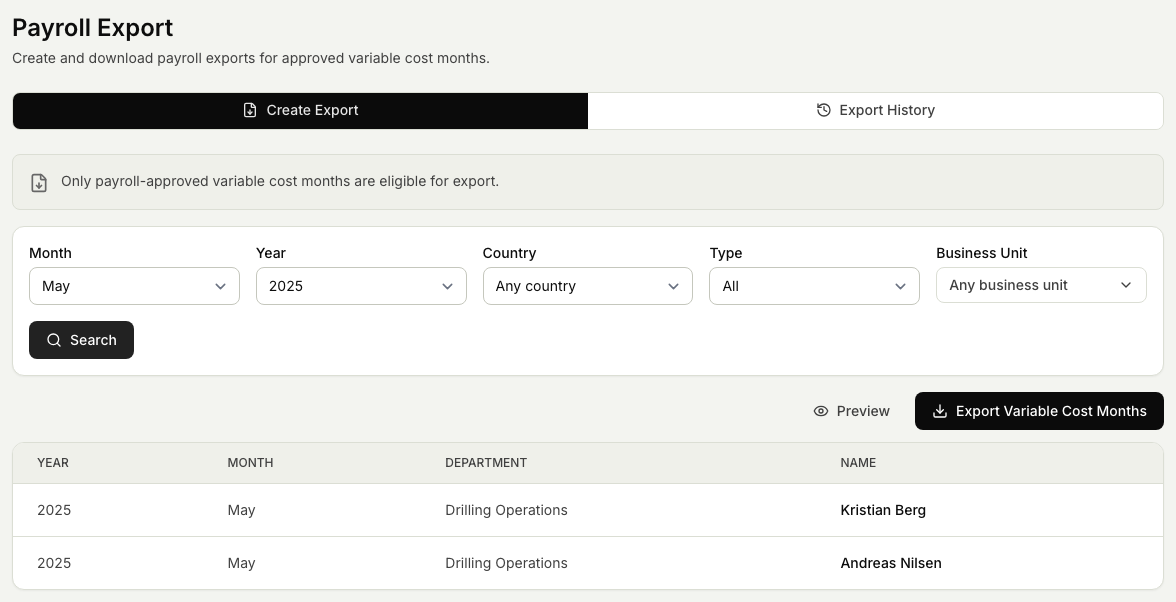1176x602 pixels.
Task: Click the Country field label
Action: (x=509, y=253)
